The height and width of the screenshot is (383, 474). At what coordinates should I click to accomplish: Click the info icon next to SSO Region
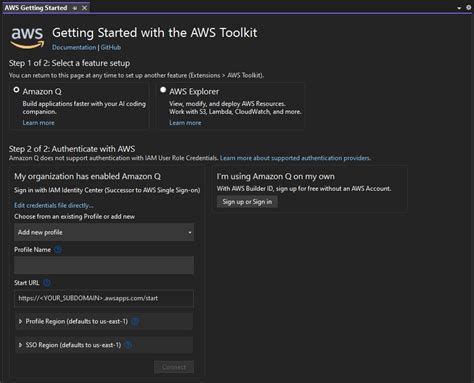click(x=128, y=345)
